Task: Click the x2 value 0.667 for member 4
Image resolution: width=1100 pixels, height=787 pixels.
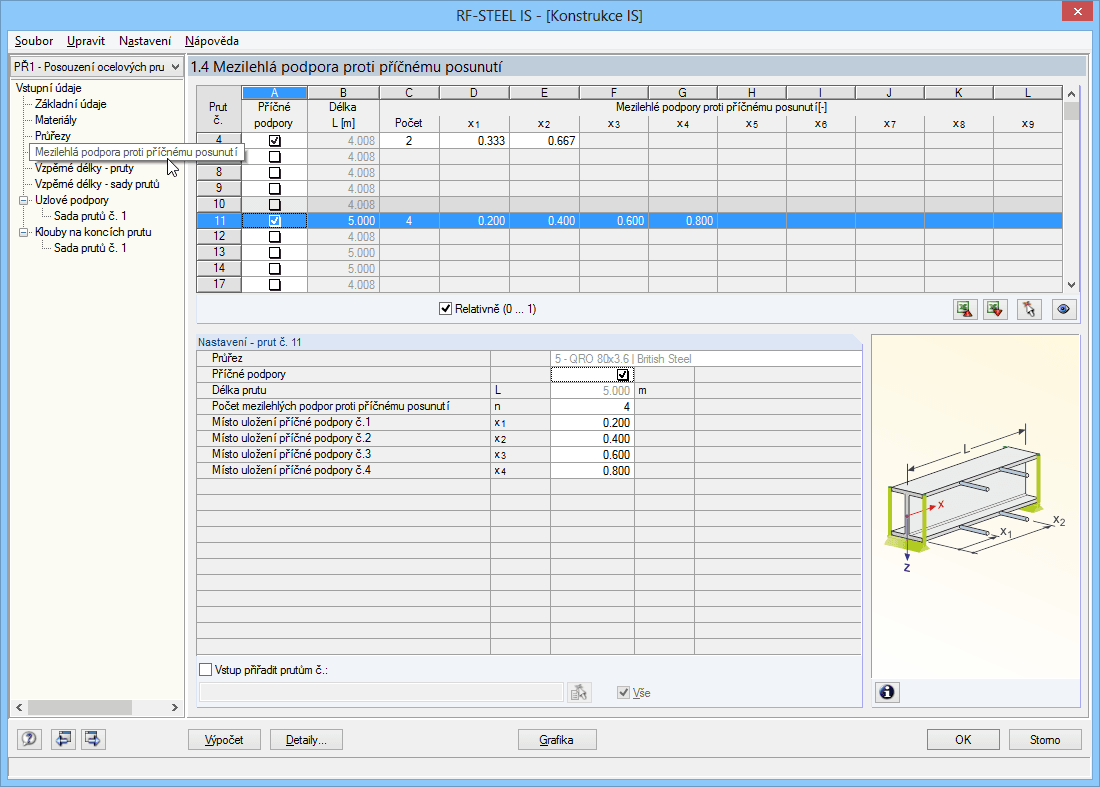Action: tap(544, 141)
